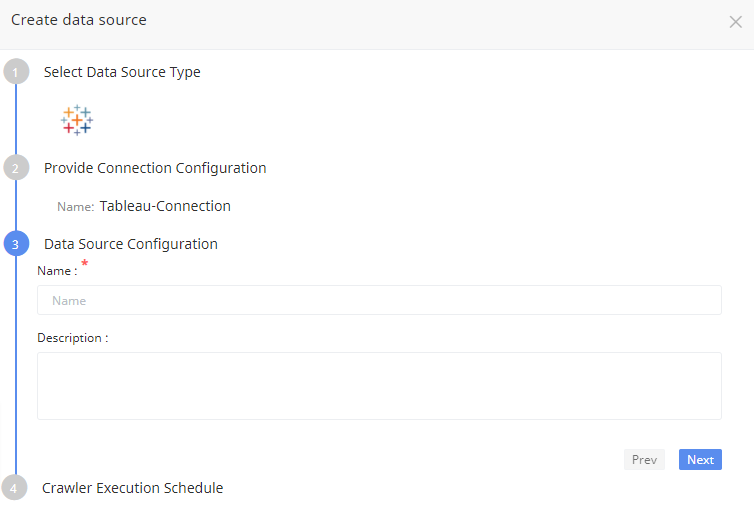Close the Create data source dialog
Image resolution: width=754 pixels, height=510 pixels.
(x=735, y=22)
